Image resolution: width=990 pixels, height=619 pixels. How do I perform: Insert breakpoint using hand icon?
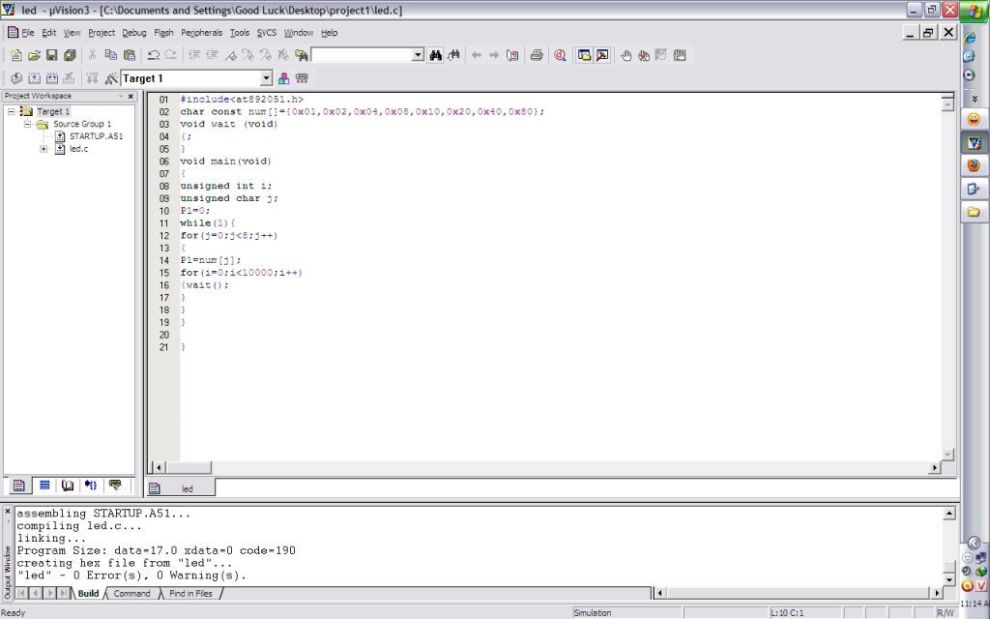(x=626, y=56)
